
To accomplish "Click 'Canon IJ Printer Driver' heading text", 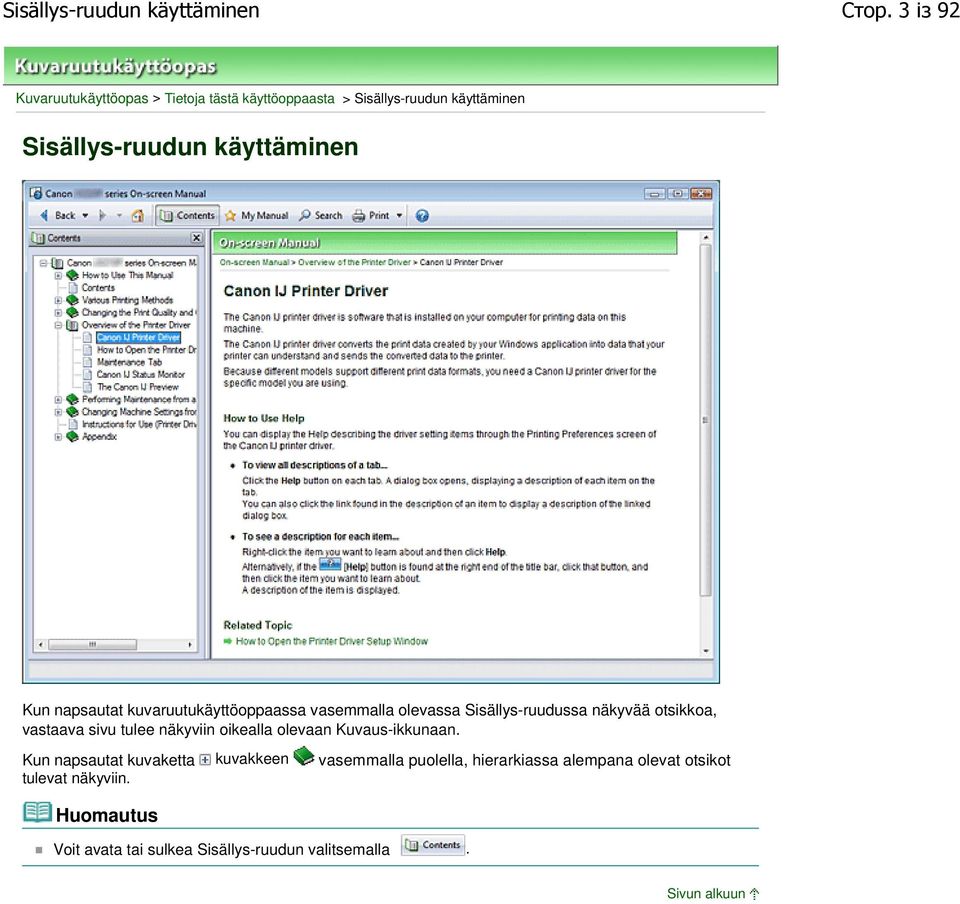I will (306, 291).
